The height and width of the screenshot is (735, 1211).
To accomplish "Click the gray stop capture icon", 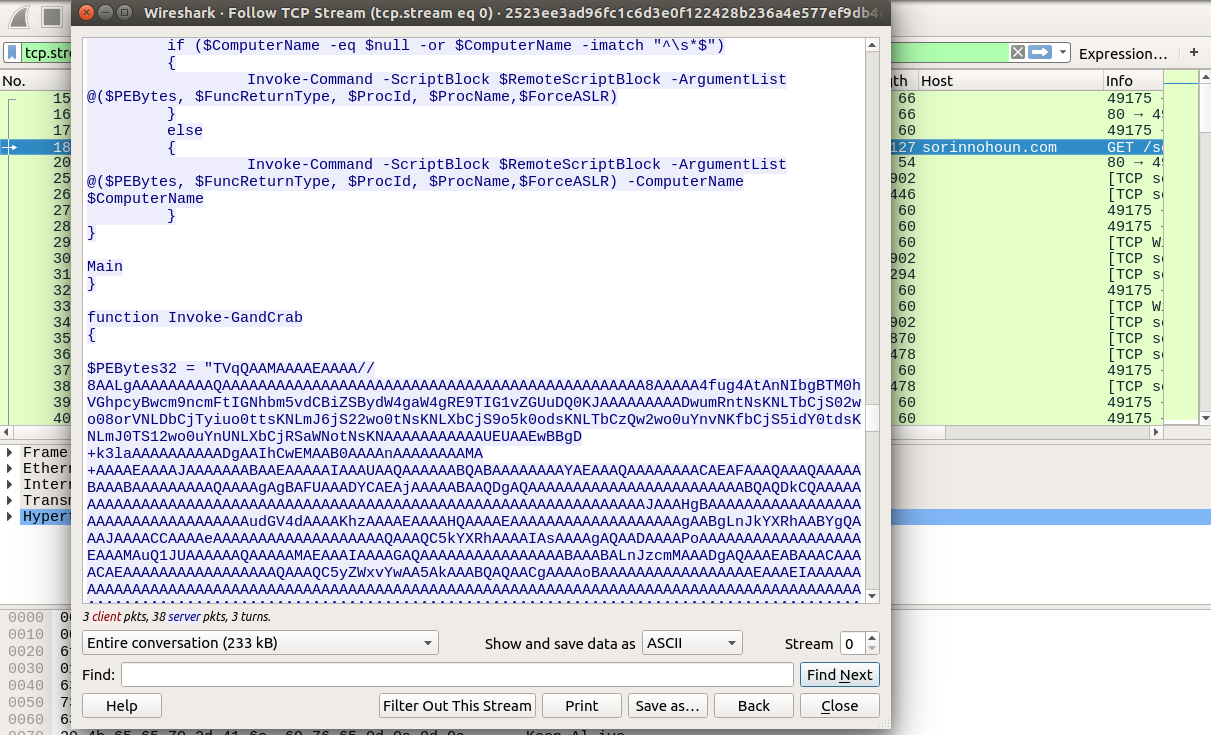I will point(50,16).
